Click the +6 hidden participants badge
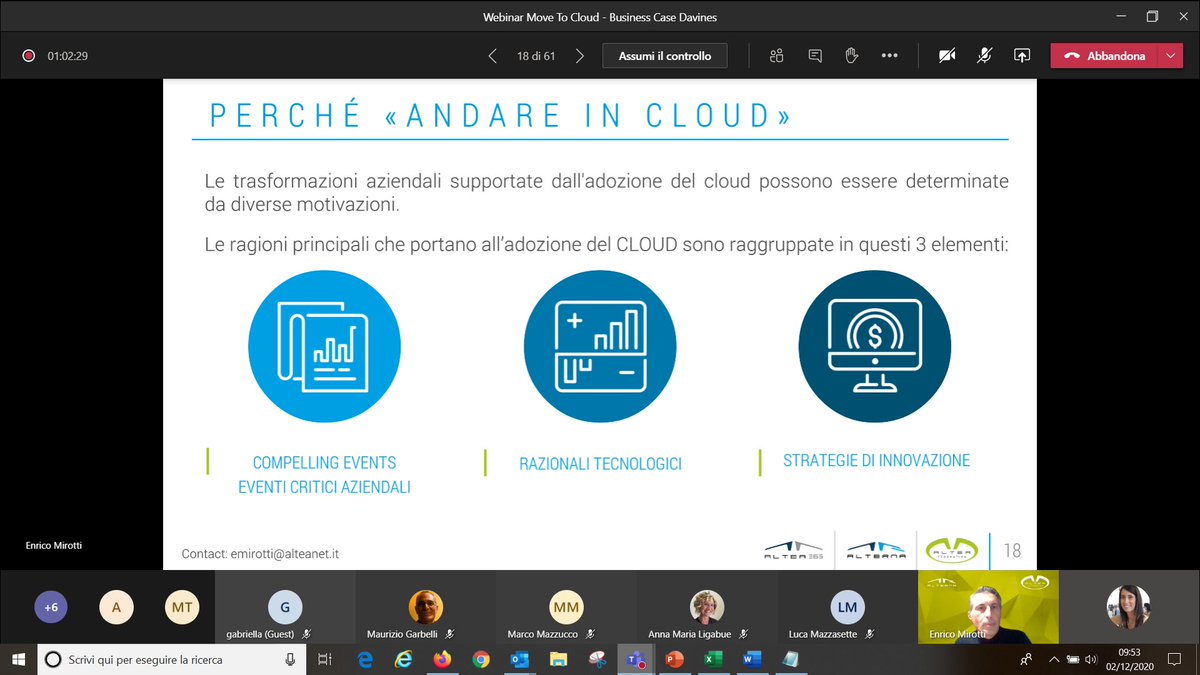Viewport: 1200px width, 675px height. (51, 607)
